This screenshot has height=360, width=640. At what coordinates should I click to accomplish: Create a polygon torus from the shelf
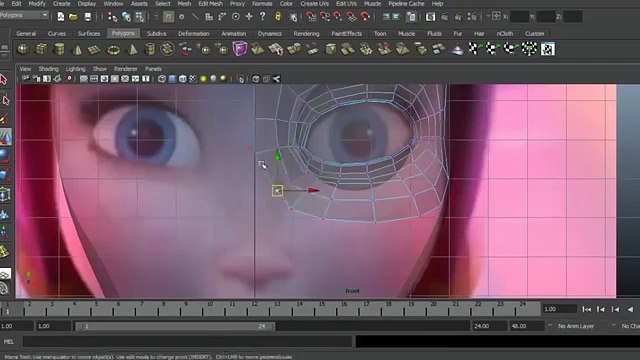tap(113, 49)
